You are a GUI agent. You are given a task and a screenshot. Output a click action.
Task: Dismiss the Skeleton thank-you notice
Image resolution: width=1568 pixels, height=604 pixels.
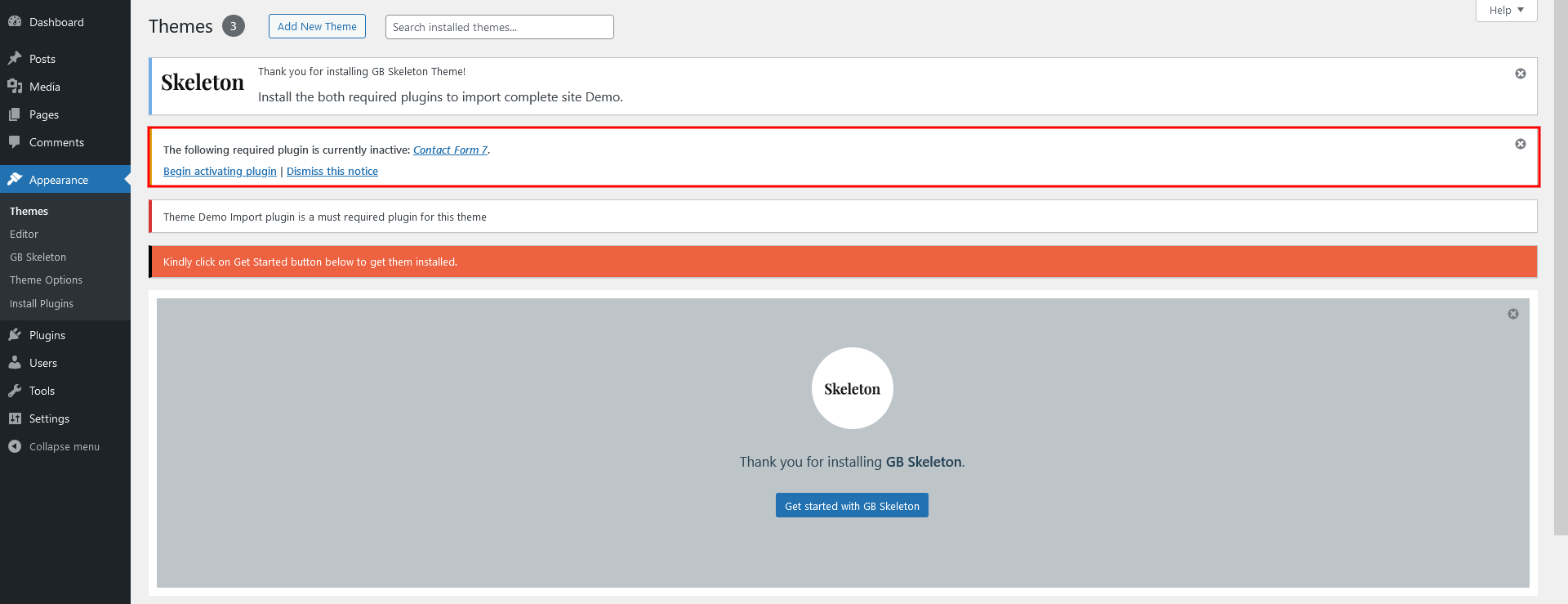click(1521, 74)
